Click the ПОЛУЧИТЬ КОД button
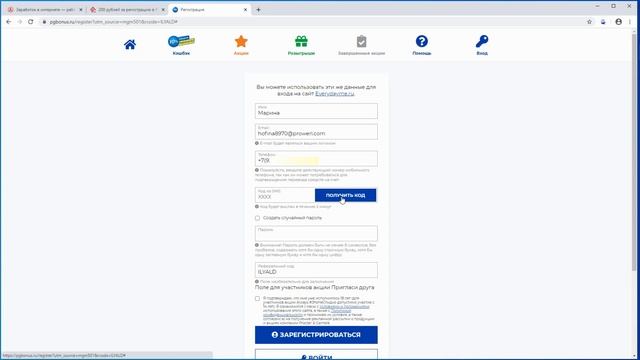The image size is (640, 360). (345, 195)
